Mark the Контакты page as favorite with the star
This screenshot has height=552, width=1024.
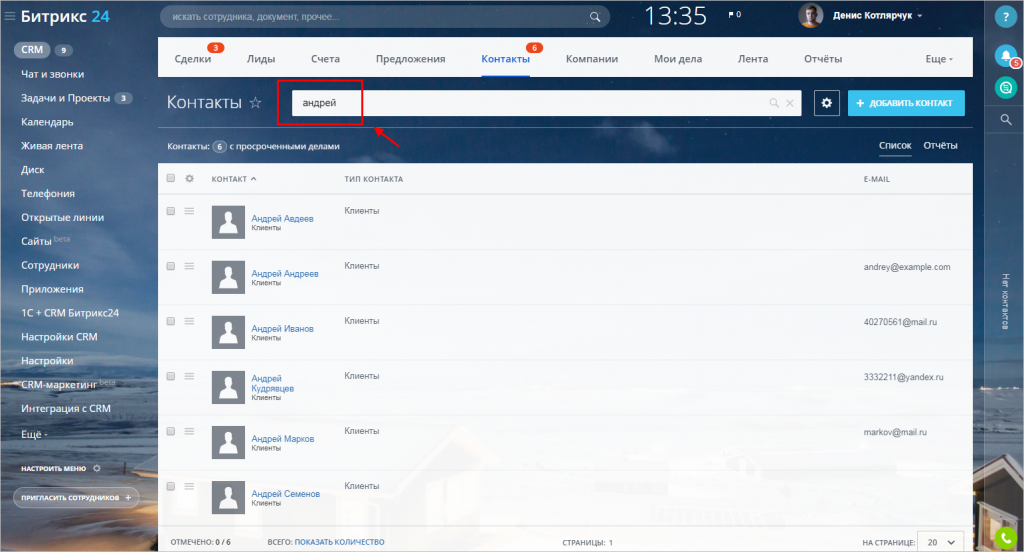coord(255,103)
